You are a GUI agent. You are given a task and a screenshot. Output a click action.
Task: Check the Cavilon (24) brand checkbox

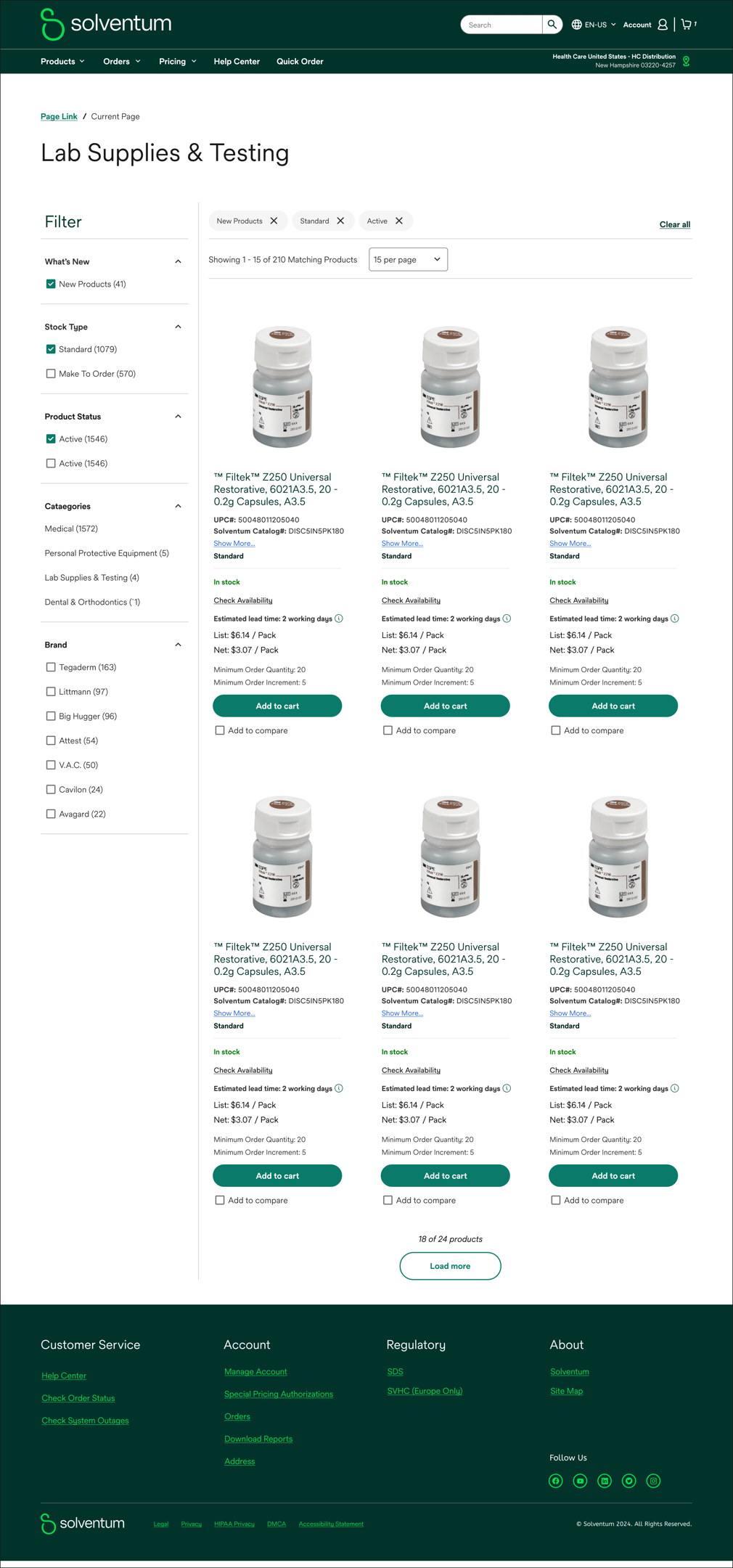[x=51, y=789]
